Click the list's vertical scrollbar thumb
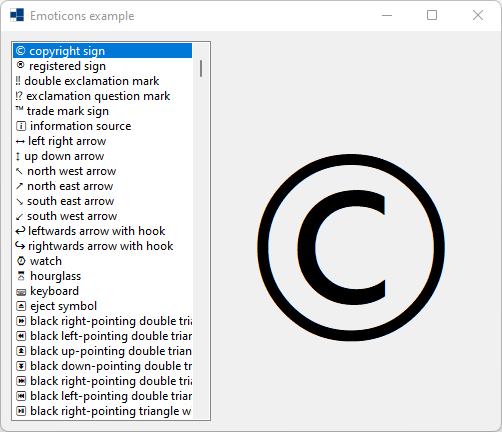 point(201,68)
